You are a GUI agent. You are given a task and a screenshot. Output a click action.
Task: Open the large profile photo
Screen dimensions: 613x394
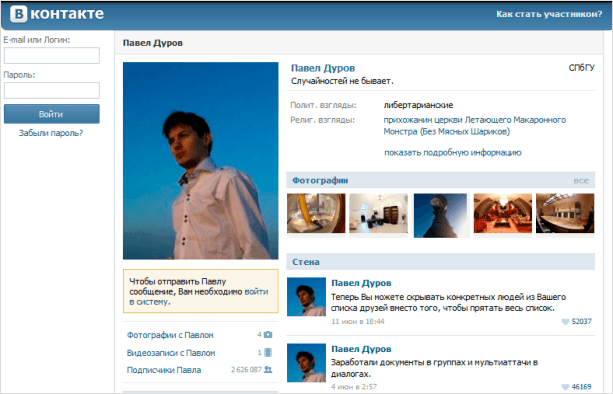pos(201,161)
